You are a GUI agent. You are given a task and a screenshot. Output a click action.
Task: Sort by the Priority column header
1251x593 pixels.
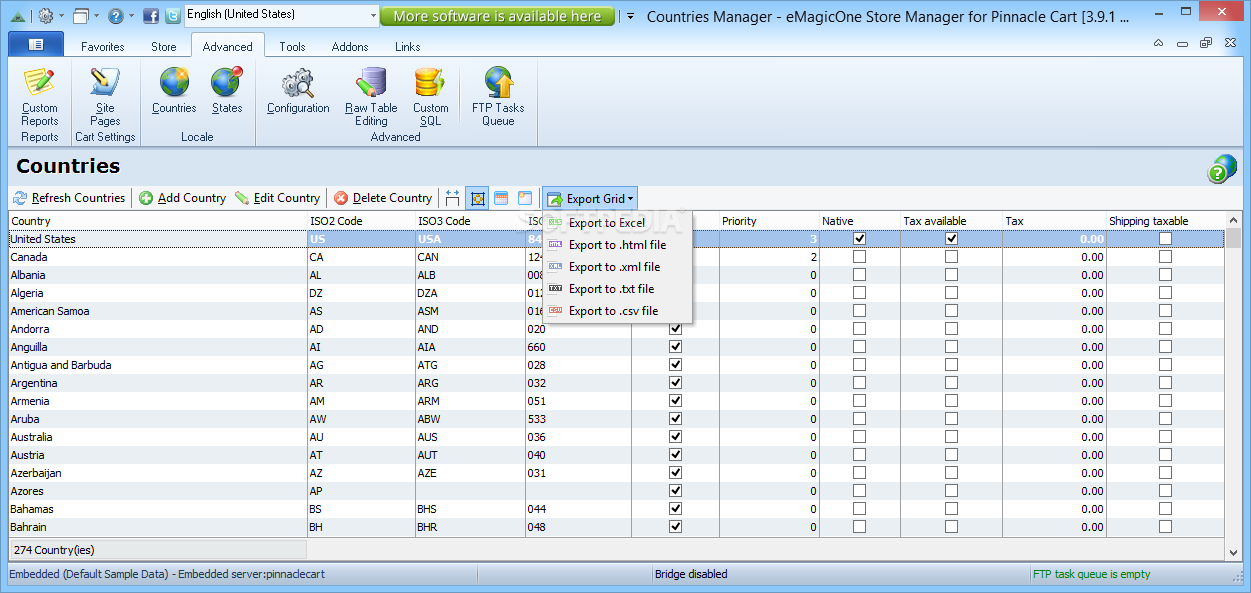click(x=768, y=221)
